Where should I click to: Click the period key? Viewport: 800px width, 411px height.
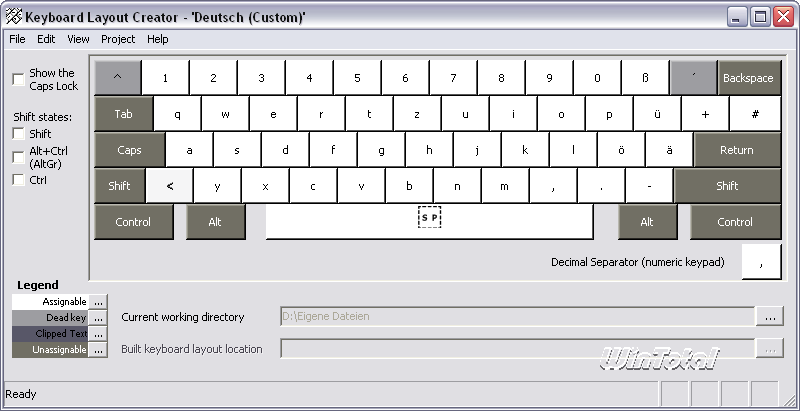click(x=601, y=186)
